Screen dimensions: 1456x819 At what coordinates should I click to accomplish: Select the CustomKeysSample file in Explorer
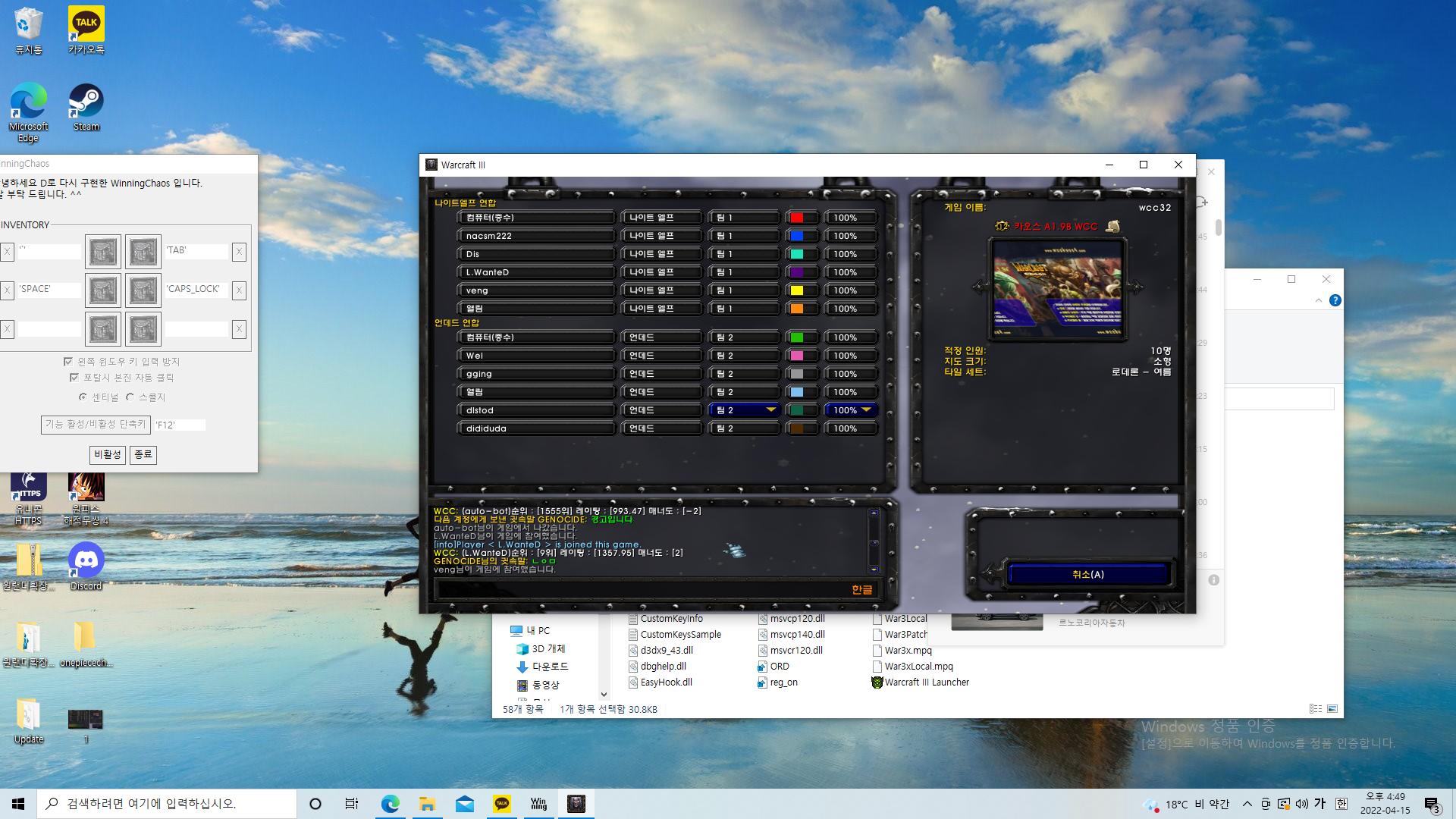[x=674, y=635]
